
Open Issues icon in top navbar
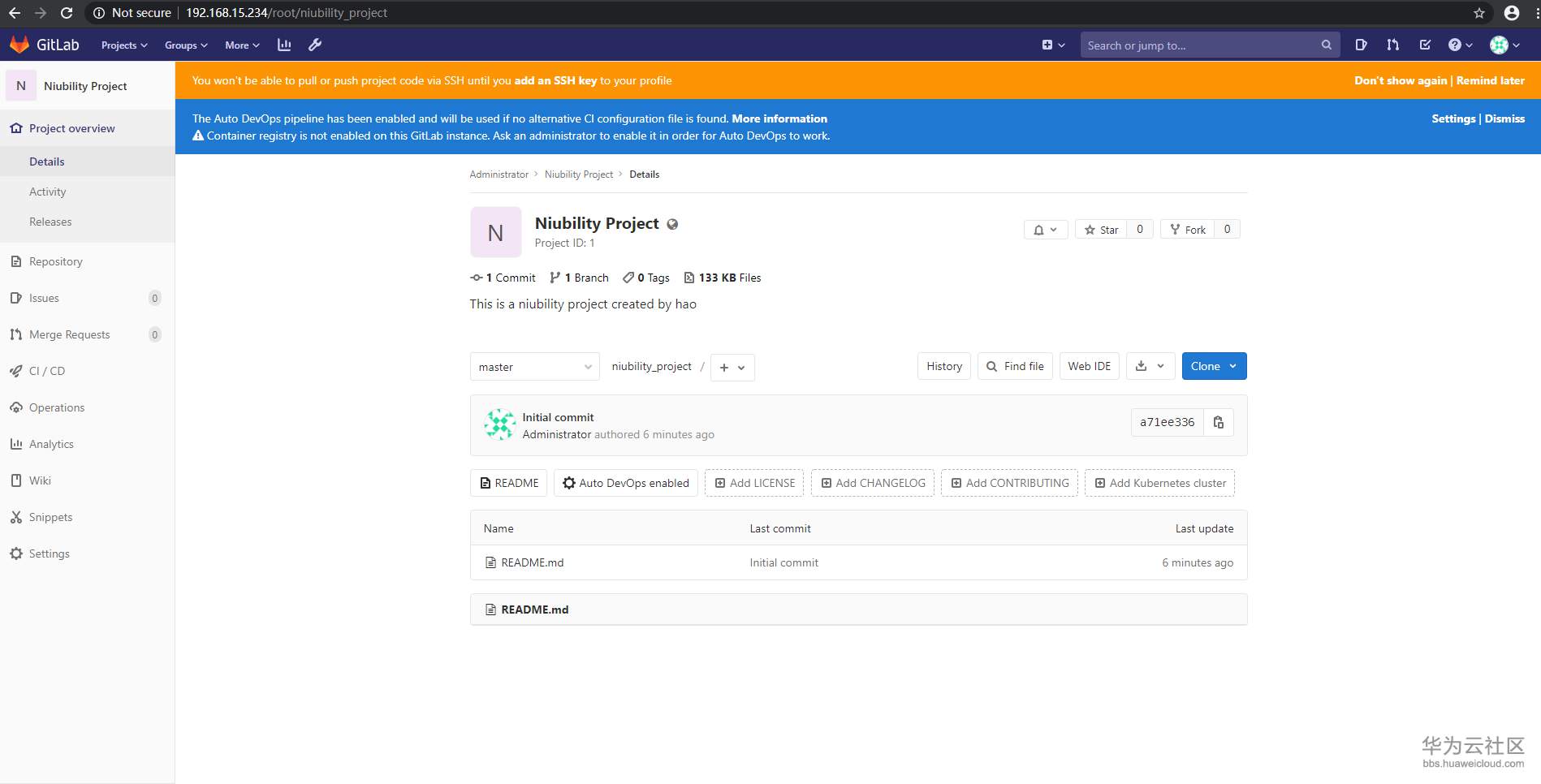point(1362,45)
